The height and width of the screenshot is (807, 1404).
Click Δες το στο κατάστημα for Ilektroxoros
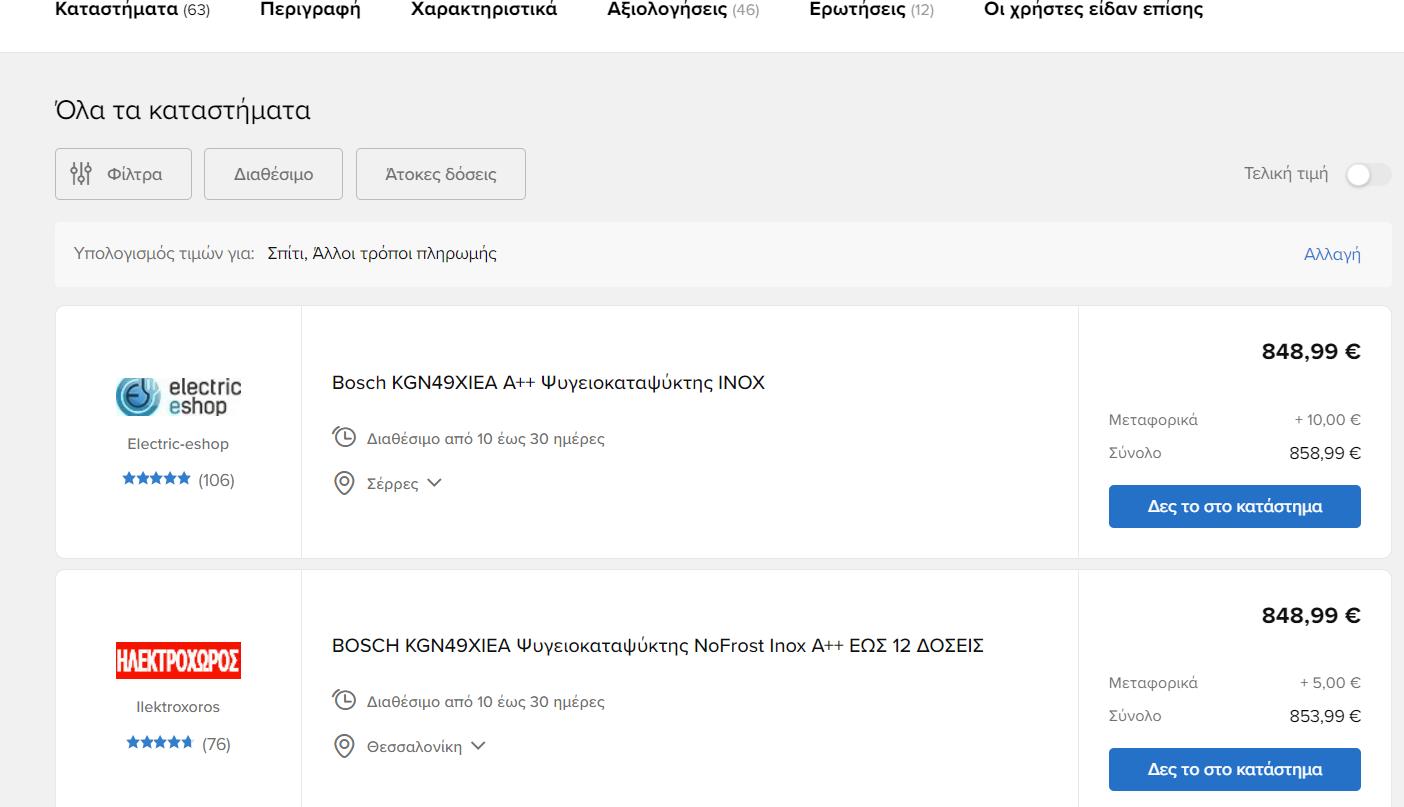[x=1235, y=769]
